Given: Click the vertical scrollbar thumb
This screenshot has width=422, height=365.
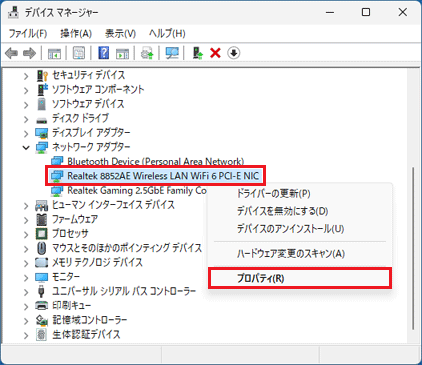Looking at the screenshot, I should [x=413, y=249].
